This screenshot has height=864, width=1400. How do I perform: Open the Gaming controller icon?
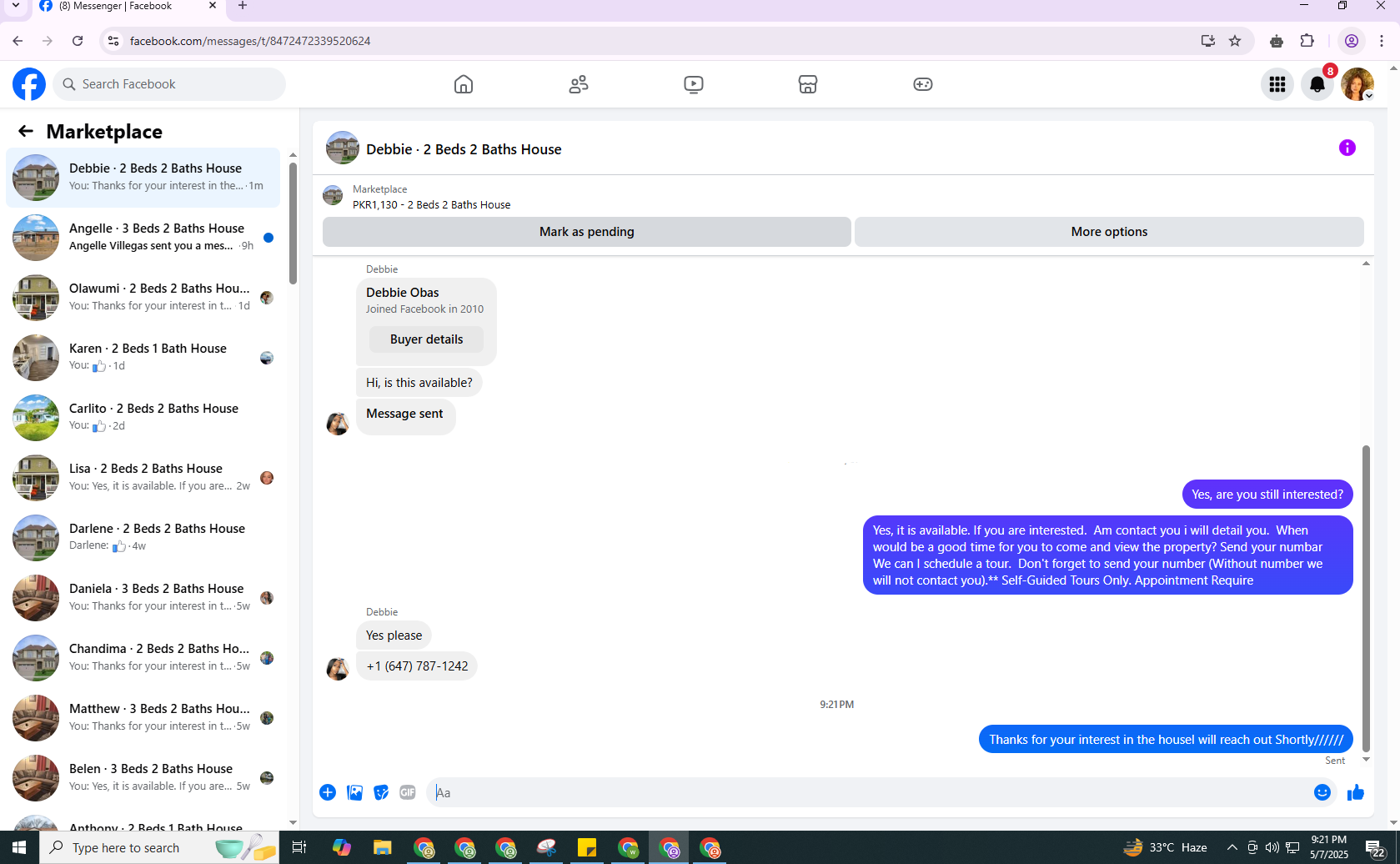(923, 84)
